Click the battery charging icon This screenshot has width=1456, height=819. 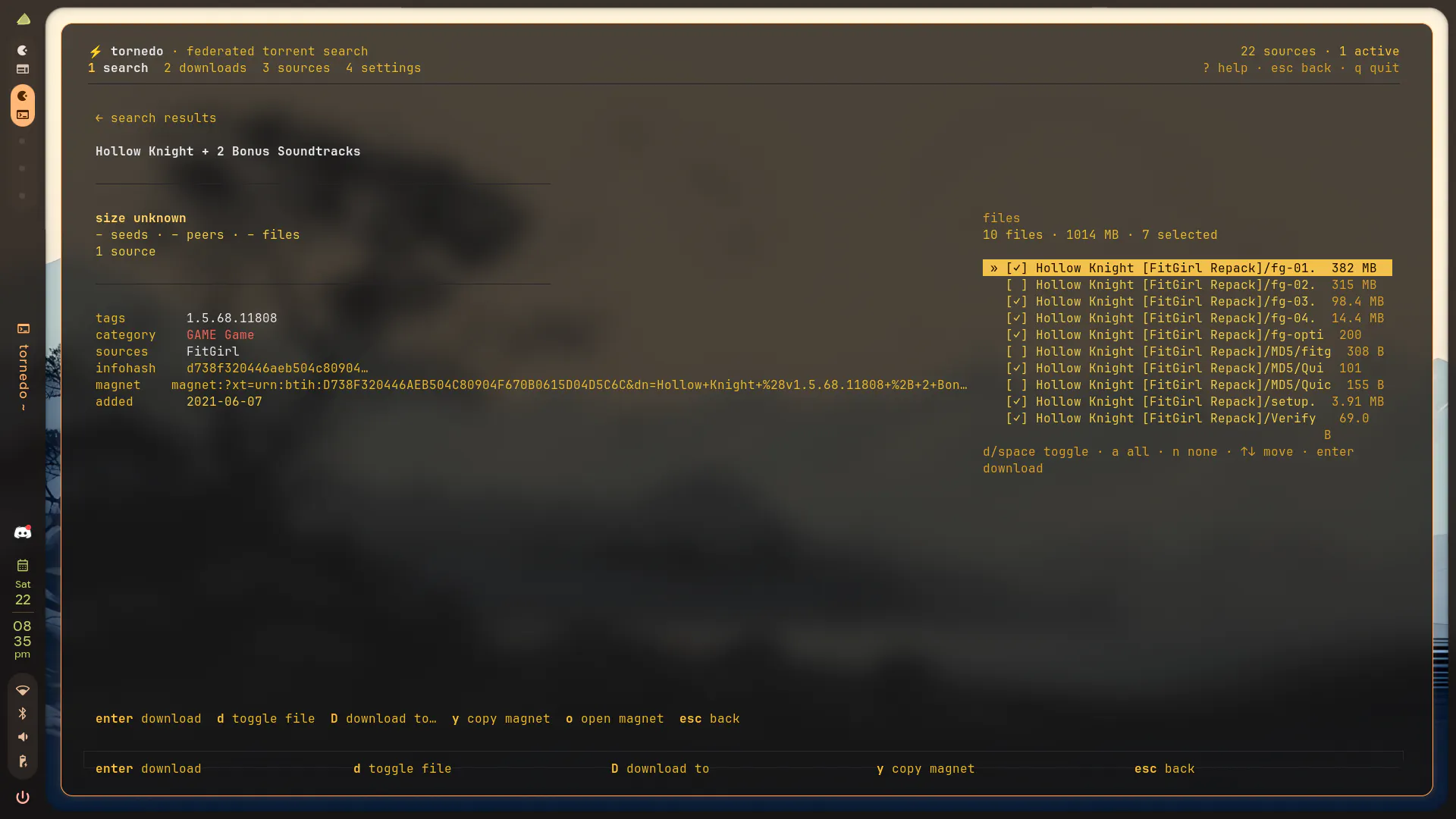pyautogui.click(x=23, y=761)
